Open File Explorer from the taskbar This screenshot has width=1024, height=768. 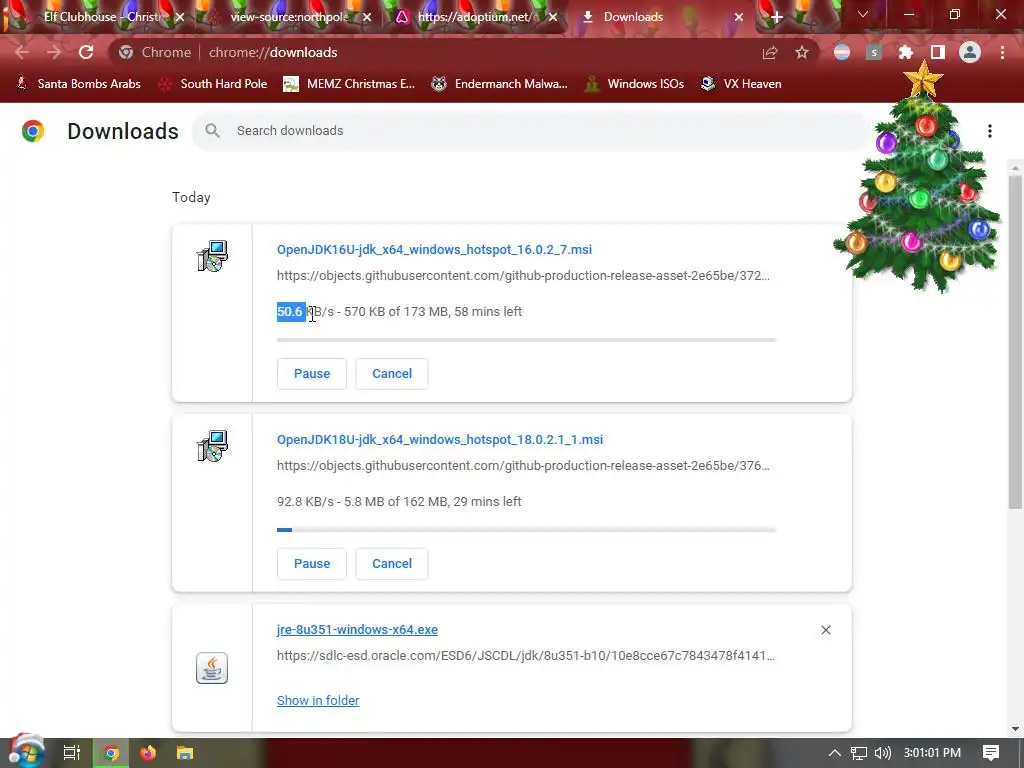click(185, 753)
